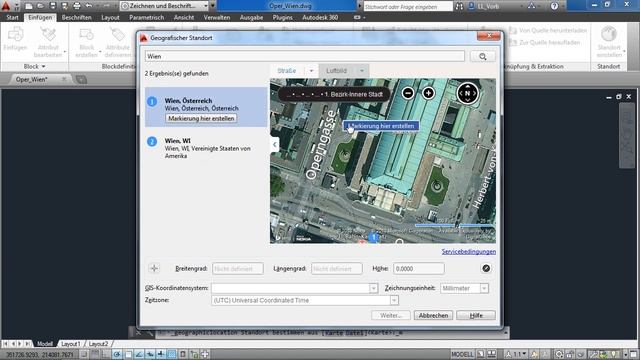Viewport: 640px width, 360px height.
Task: Zoom out the map with the minus button
Action: pos(408,93)
